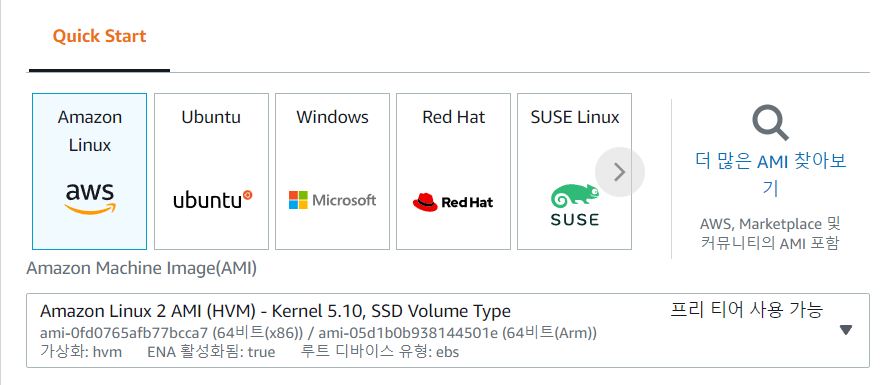Screen dimensions: 881x385
Task: Switch to the Quick Start tab
Action: coord(99,37)
